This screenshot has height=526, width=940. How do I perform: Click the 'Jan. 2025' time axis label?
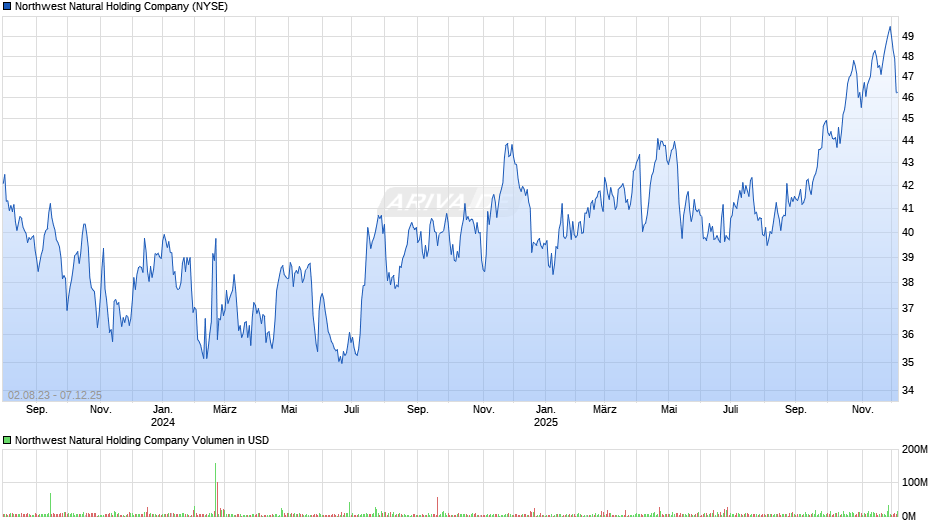click(546, 416)
